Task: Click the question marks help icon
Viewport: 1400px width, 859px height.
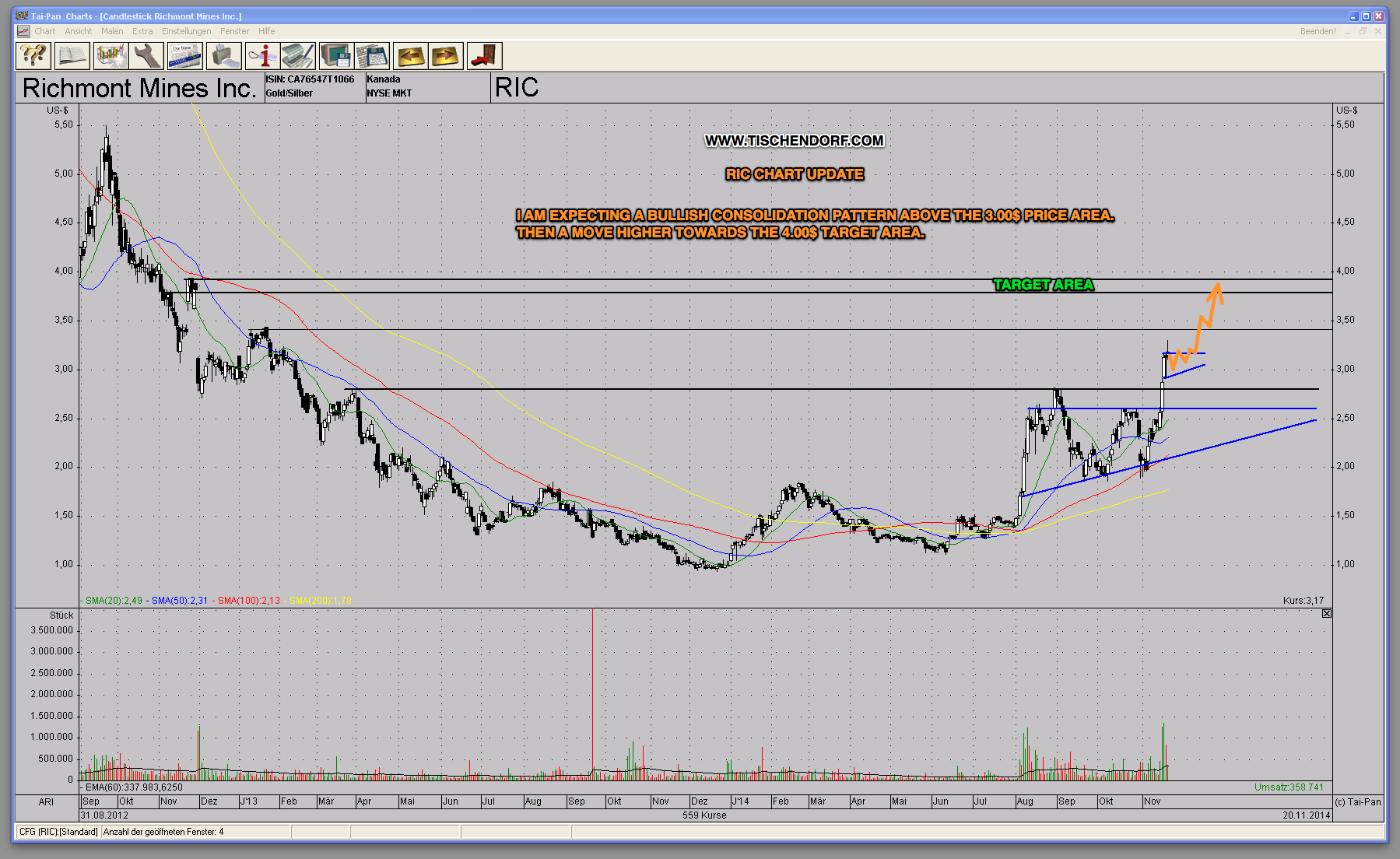Action: (x=33, y=56)
